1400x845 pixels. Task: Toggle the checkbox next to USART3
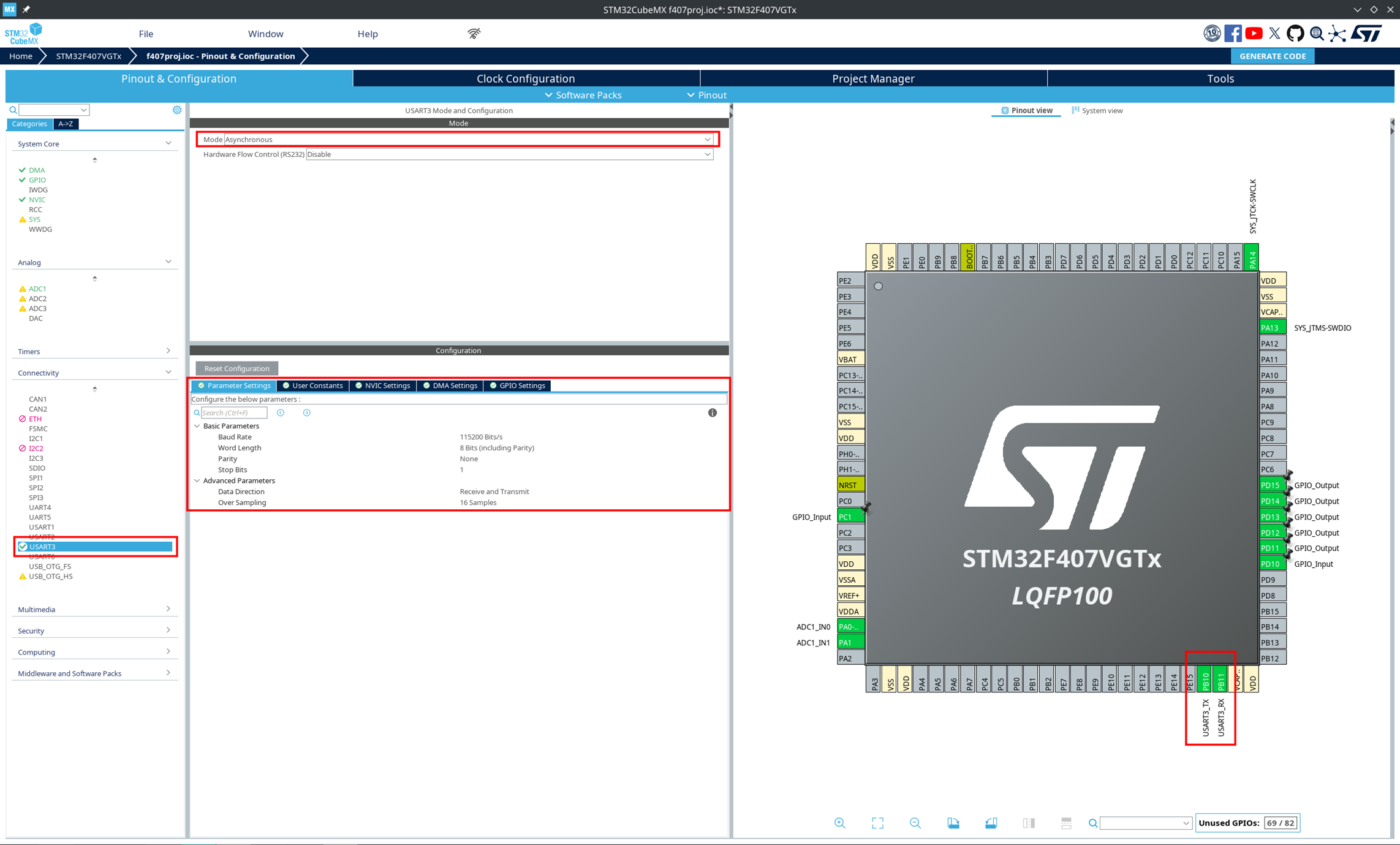[x=23, y=546]
